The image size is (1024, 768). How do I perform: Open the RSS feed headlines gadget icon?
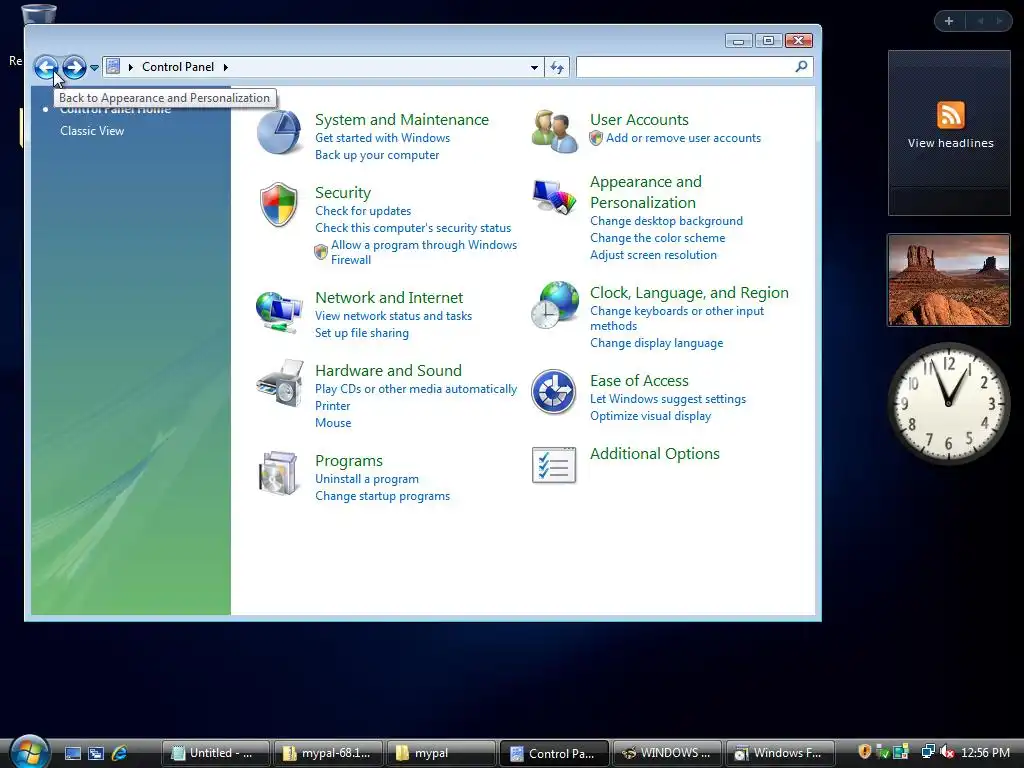950,115
